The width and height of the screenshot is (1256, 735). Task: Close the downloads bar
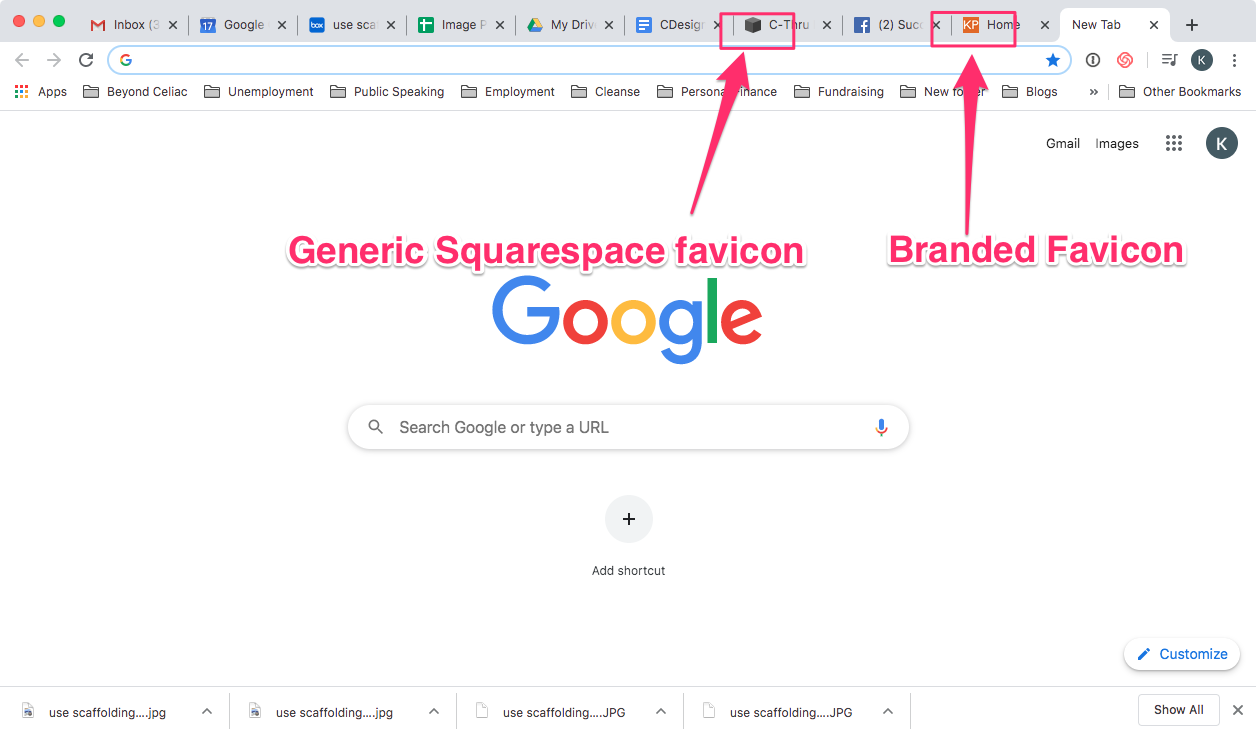pos(1237,710)
